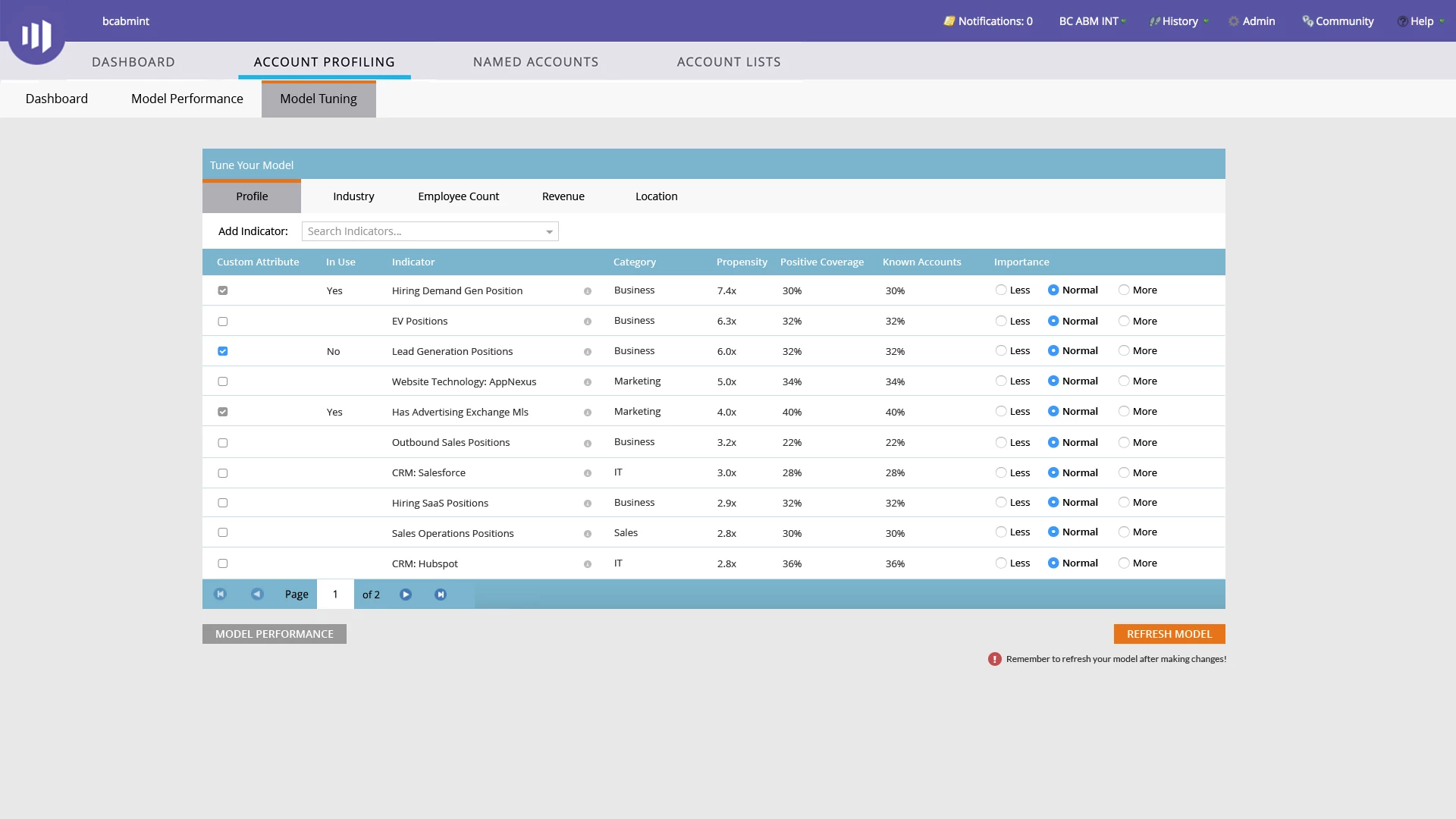Screen dimensions: 1456x819
Task: Open info icon for CRM: Hubspot
Action: point(587,564)
